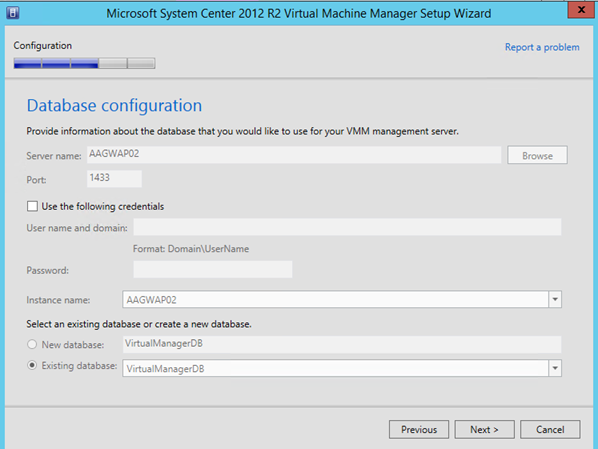The image size is (598, 449).
Task: Close the VMM Setup Wizard window
Action: [581, 10]
